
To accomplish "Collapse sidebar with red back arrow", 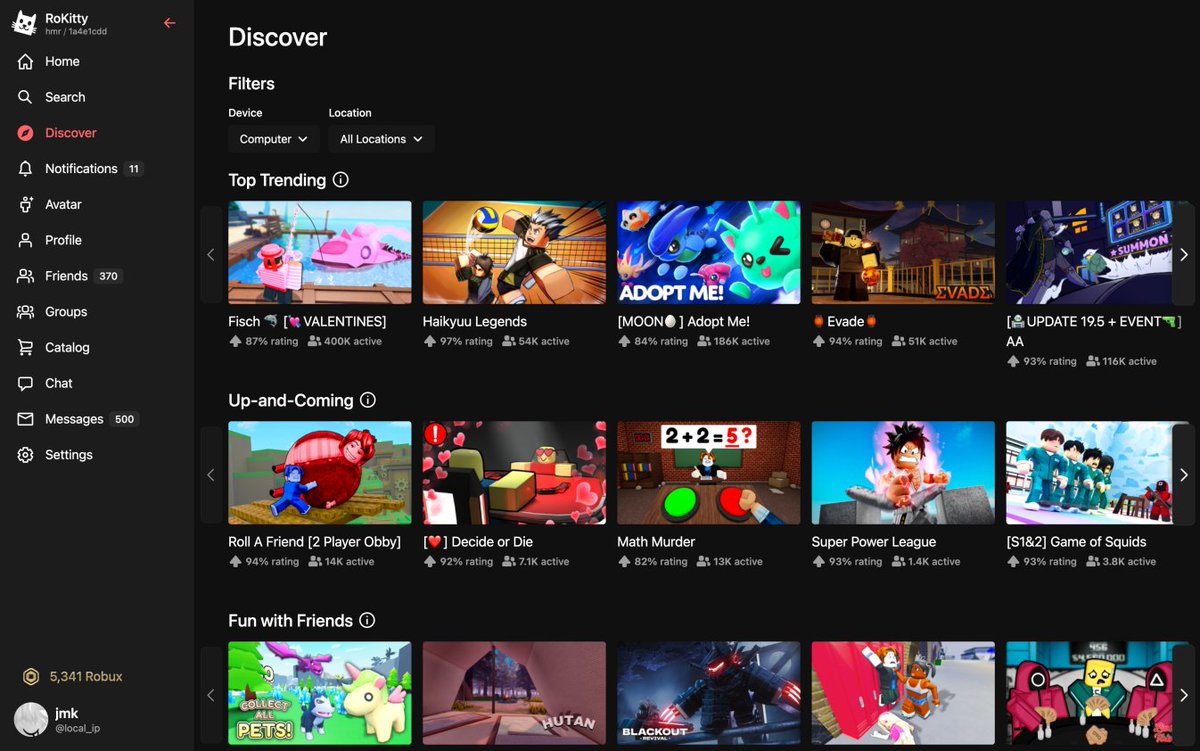I will click(169, 23).
